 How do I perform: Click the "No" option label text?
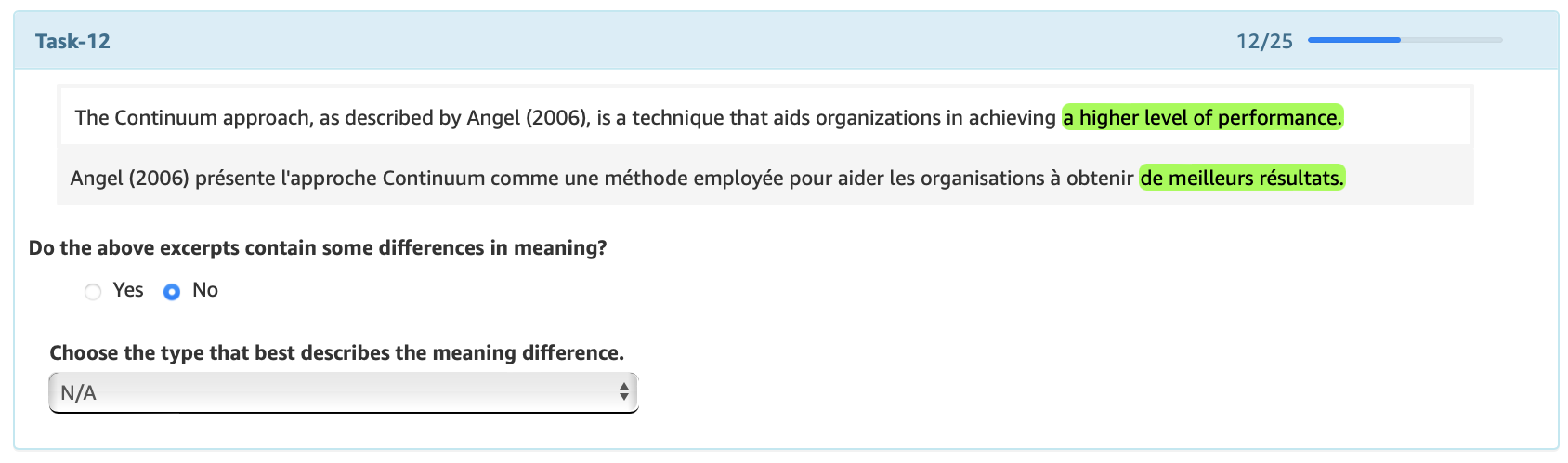205,290
